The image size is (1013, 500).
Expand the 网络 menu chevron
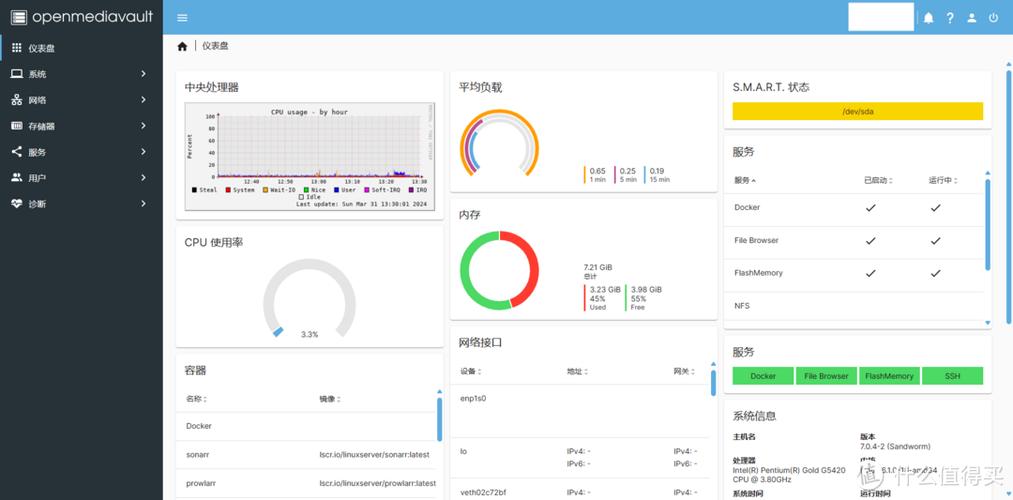pos(143,99)
